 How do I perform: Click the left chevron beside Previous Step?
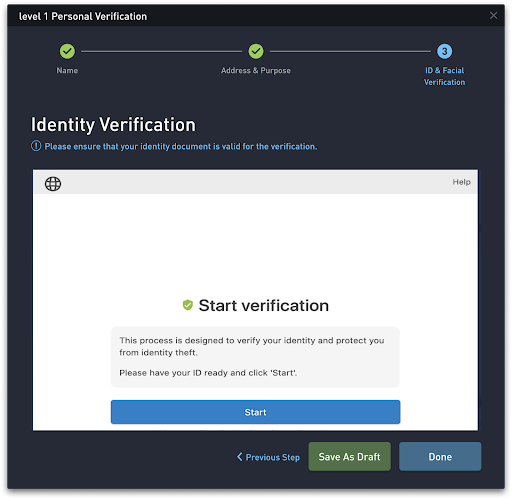239,457
